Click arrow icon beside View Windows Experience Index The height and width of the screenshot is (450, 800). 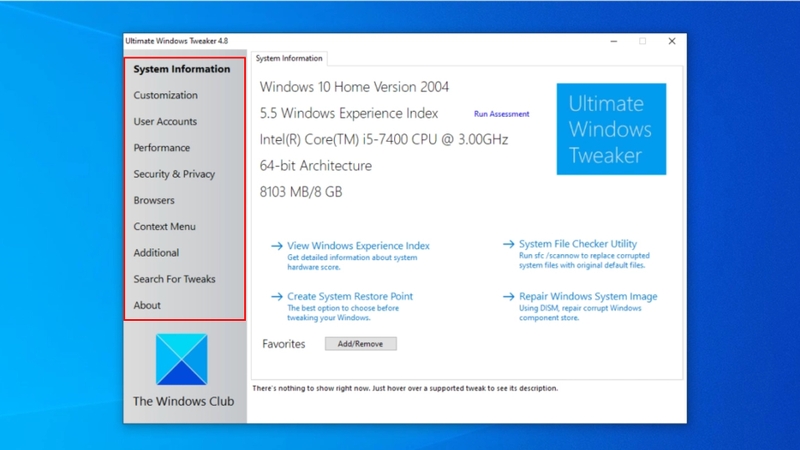coord(277,246)
